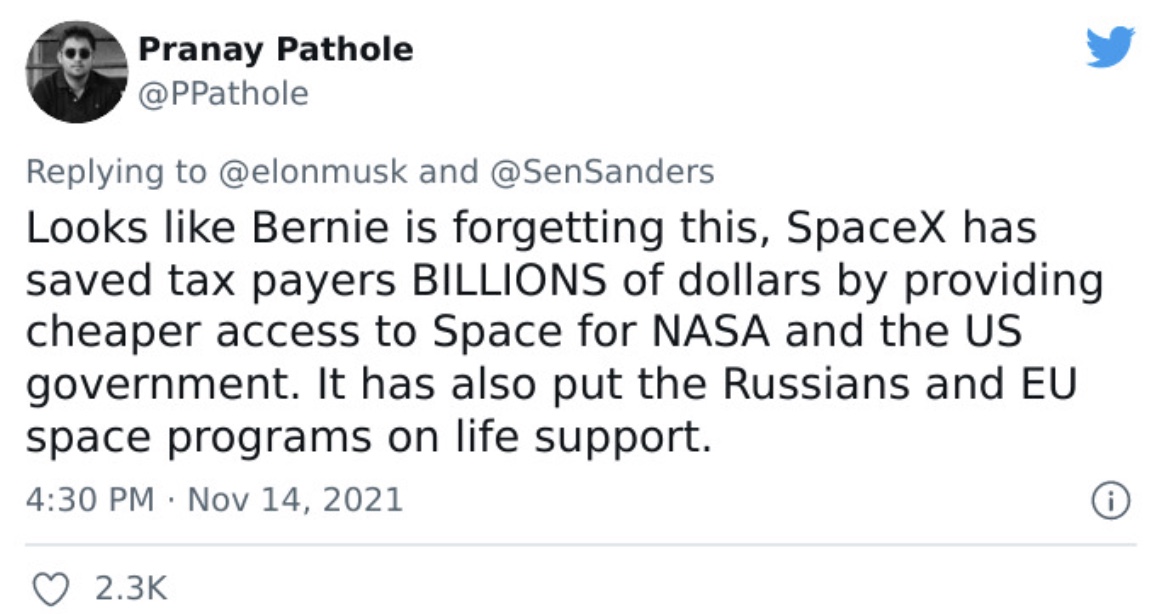Viewport: 1164px width, 614px height.
Task: Click the word BILLIONS in tweet
Action: click(509, 281)
